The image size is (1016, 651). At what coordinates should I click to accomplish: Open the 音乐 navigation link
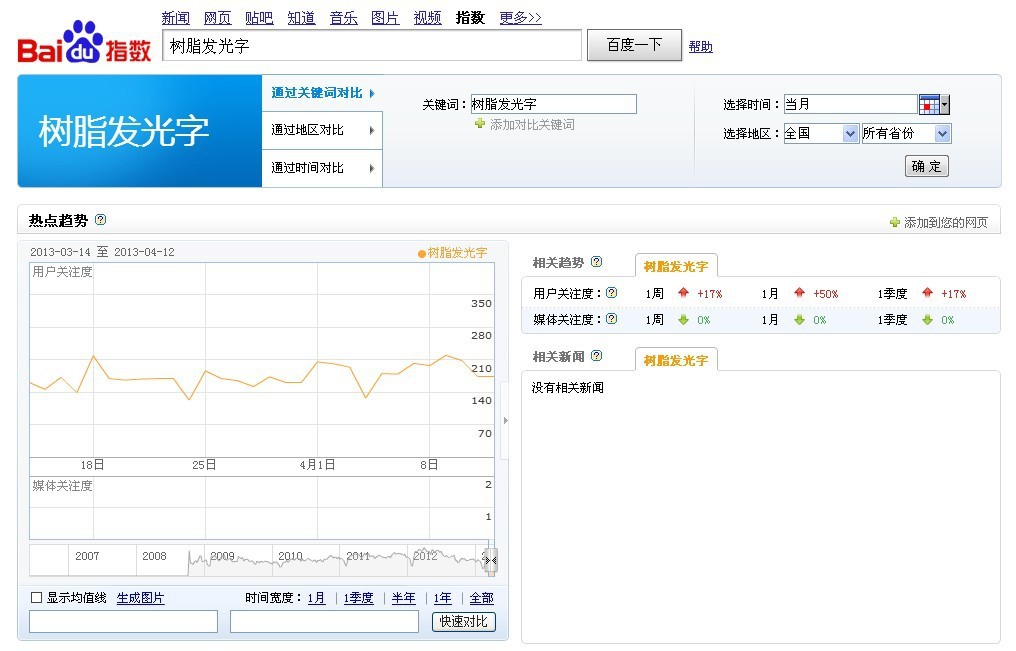click(x=343, y=17)
